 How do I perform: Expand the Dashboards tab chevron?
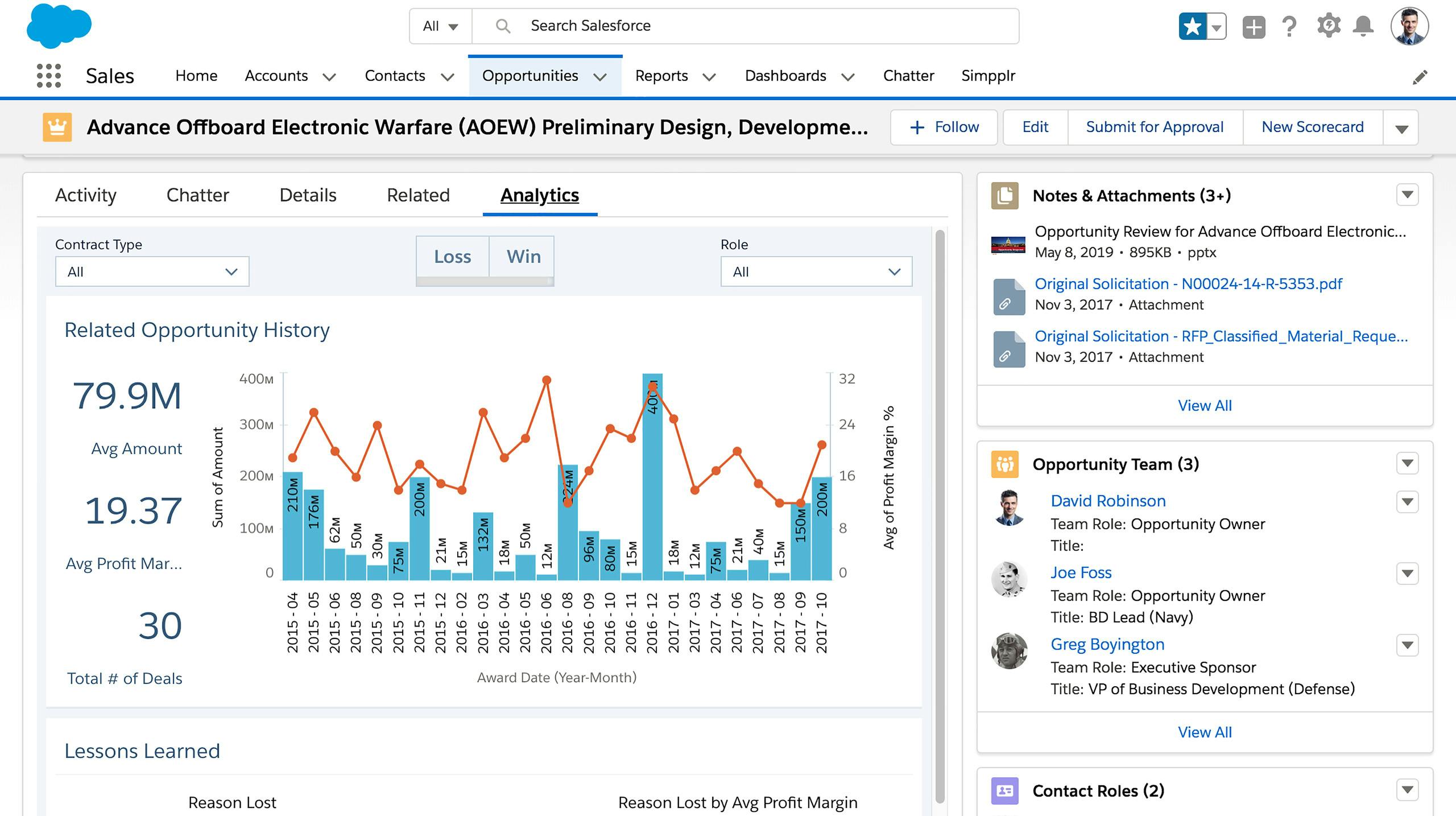[x=848, y=77]
